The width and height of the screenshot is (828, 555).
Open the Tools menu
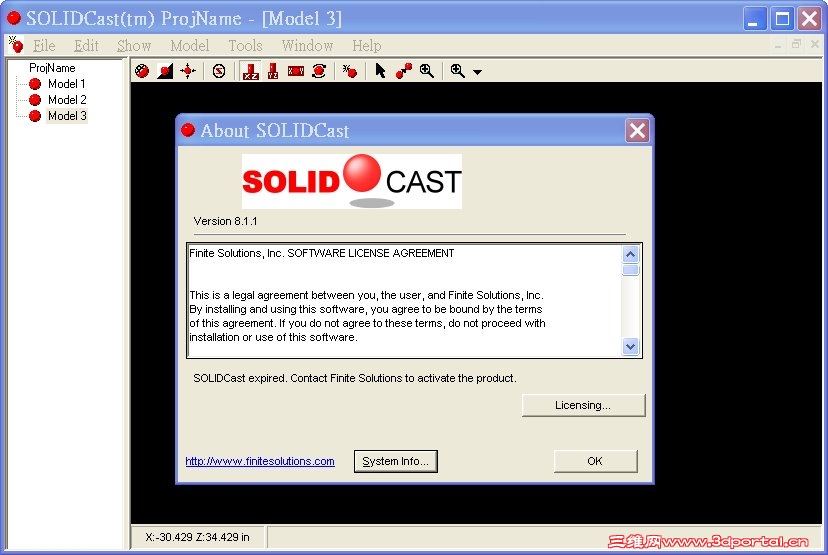click(x=246, y=46)
